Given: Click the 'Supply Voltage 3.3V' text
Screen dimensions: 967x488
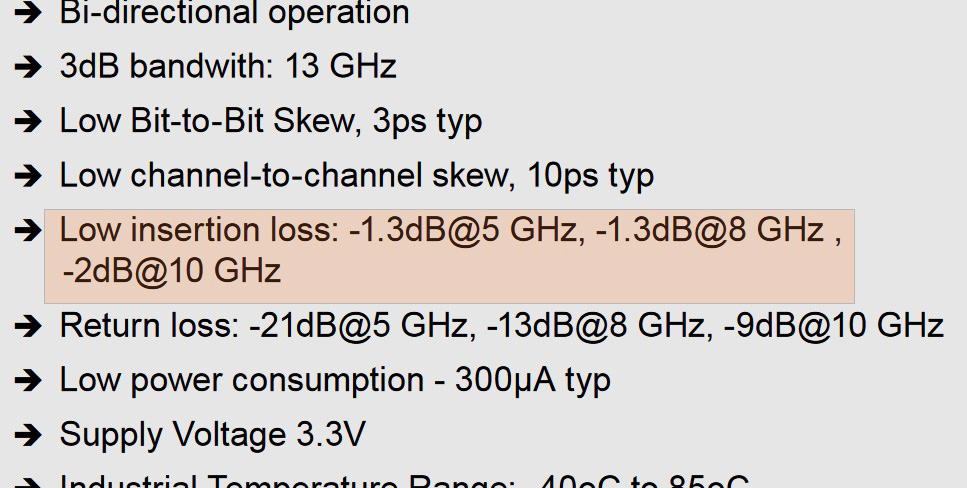Looking at the screenshot, I should (213, 434).
